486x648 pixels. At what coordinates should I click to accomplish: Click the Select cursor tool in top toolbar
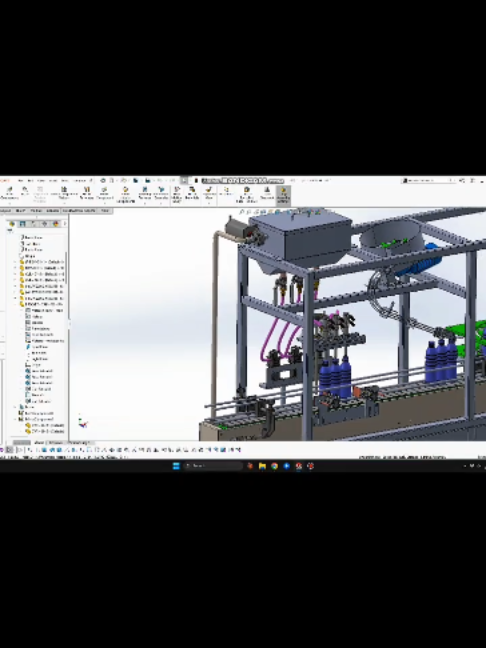184,181
